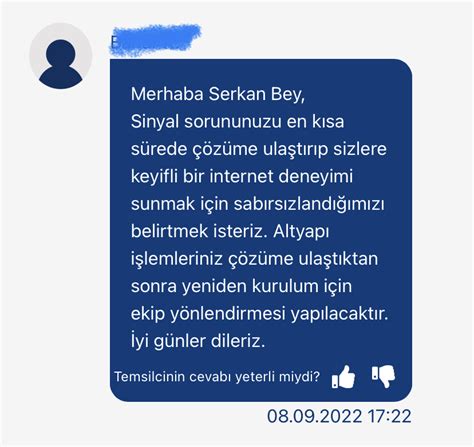Viewport: 474px width, 447px height.
Task: Select the word 'Merhaba' in greeting
Action: point(167,94)
